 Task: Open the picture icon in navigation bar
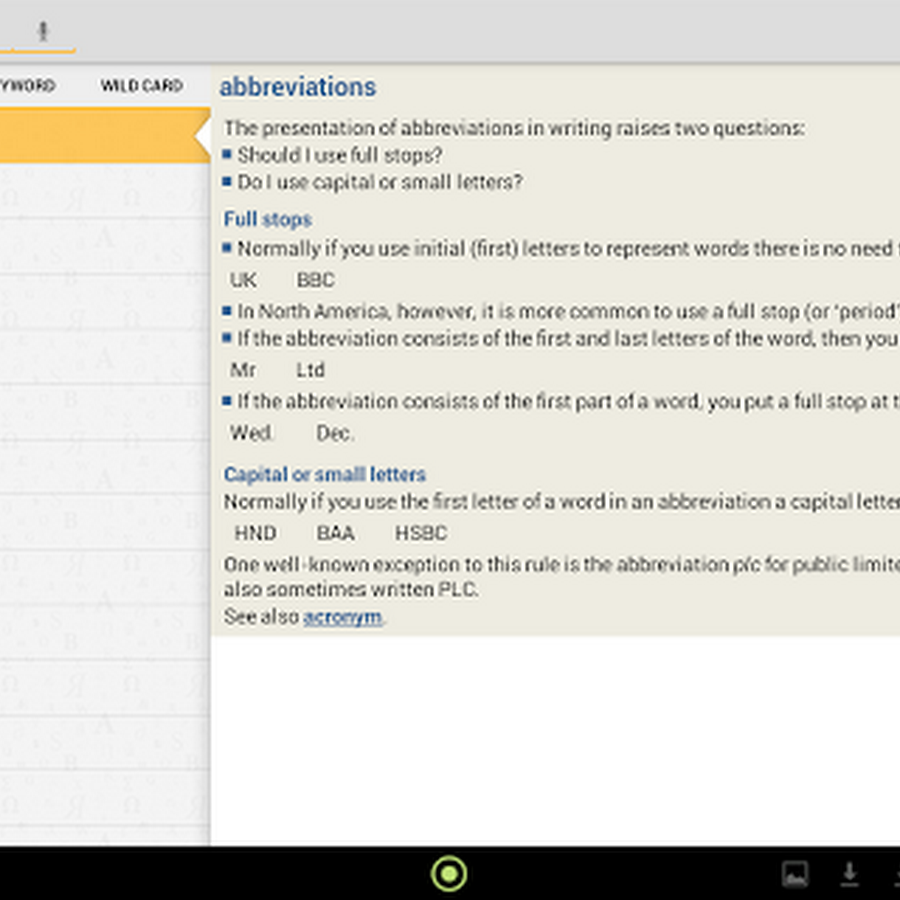tap(795, 874)
